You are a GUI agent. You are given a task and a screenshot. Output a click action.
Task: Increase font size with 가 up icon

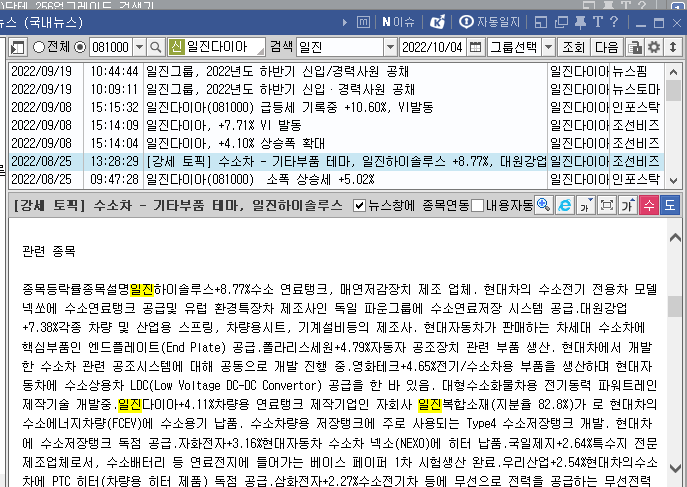pyautogui.click(x=628, y=205)
